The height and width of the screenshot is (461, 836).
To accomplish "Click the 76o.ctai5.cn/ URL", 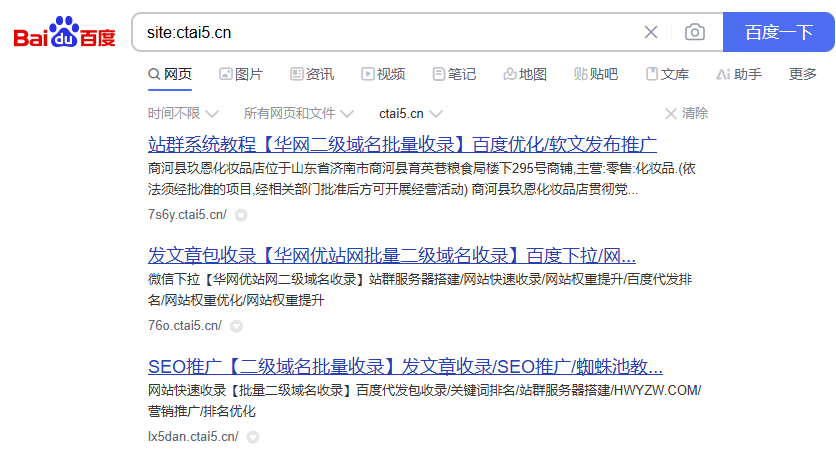I will [x=184, y=326].
